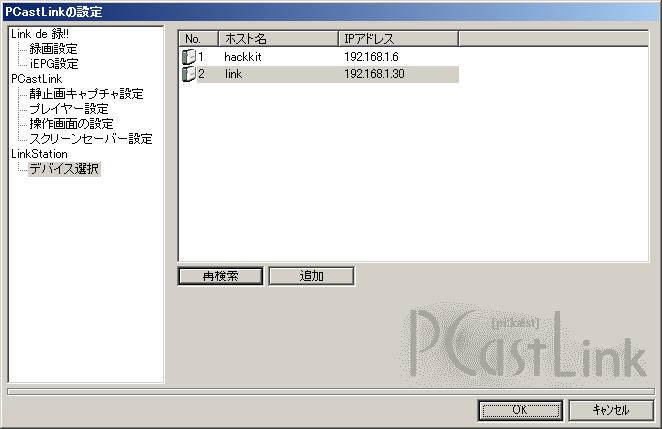
Task: Click the device icon for link row
Action: click(x=189, y=74)
